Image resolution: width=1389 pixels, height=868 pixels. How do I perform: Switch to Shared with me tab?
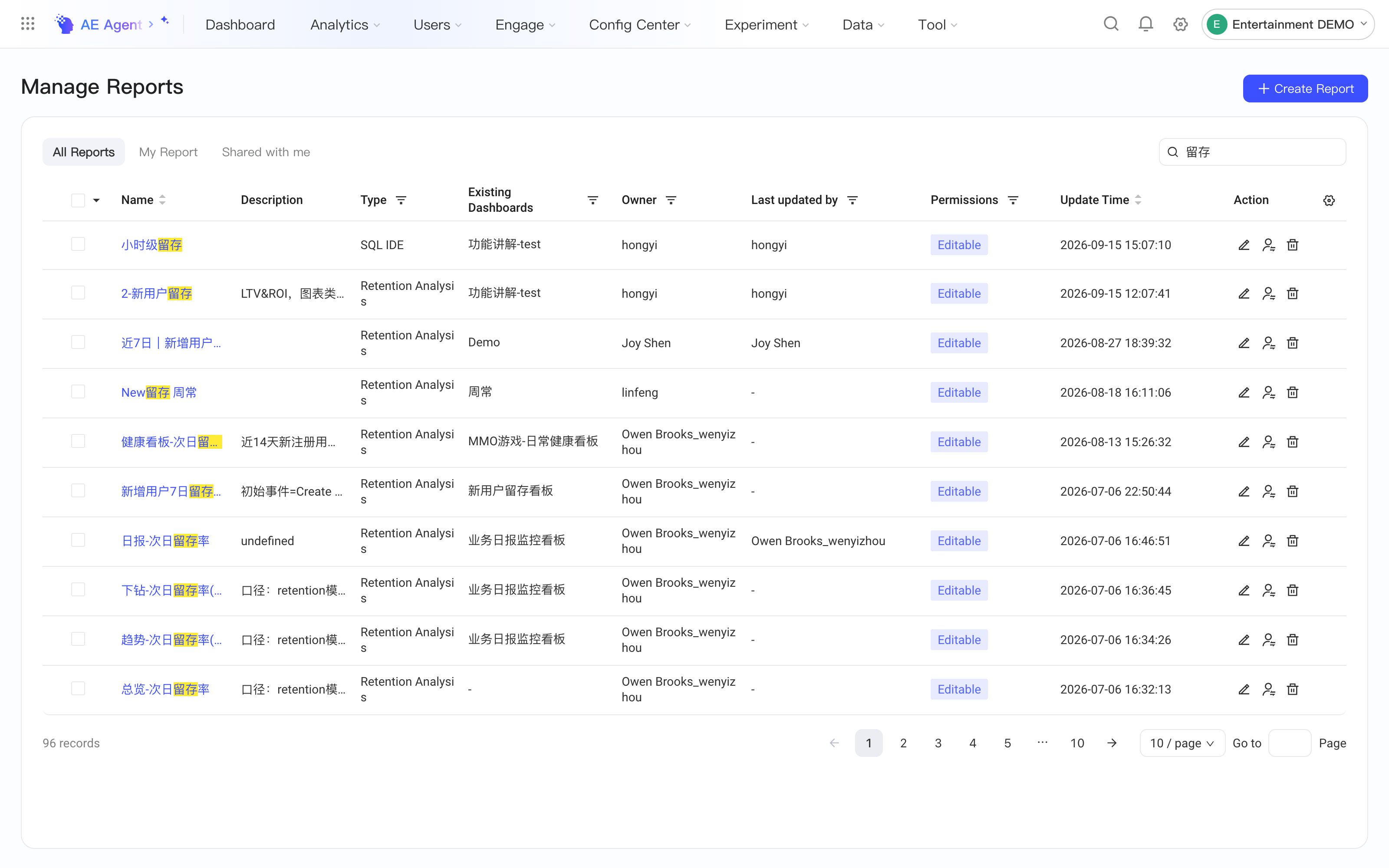pos(266,152)
